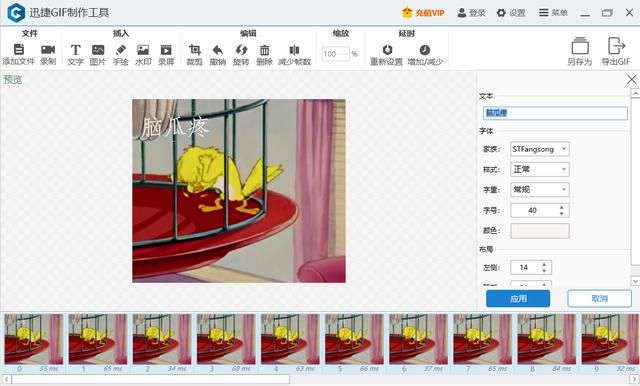Screen dimensions: 640x386
Task: Select frame 6 thumbnail
Action: click(x=418, y=339)
